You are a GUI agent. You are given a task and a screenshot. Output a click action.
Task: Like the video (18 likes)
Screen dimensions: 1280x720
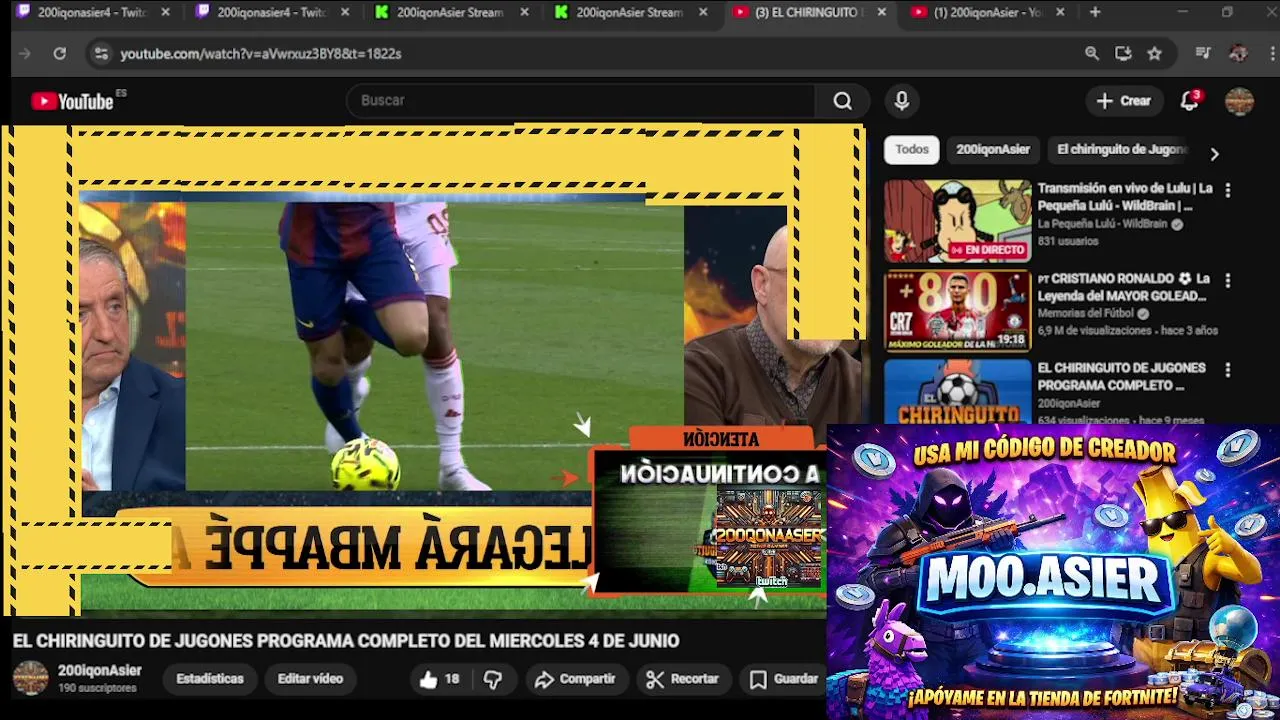441,679
